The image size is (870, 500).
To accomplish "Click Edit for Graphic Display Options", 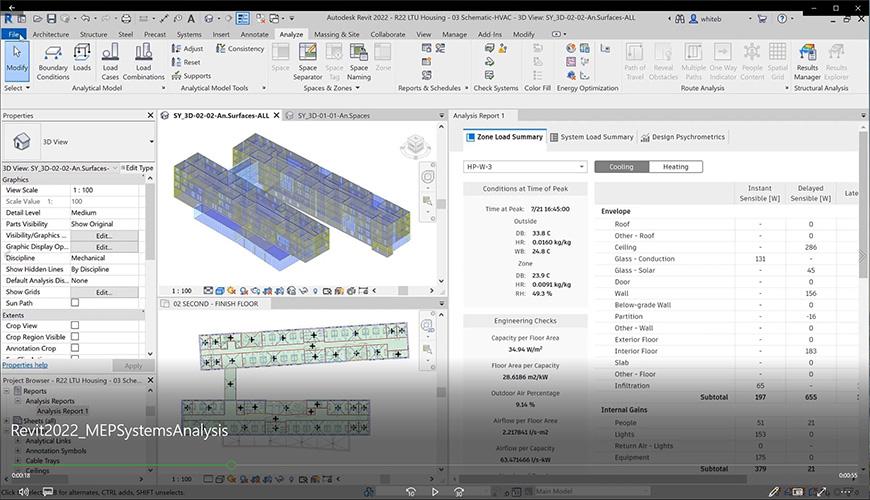I will coord(104,247).
